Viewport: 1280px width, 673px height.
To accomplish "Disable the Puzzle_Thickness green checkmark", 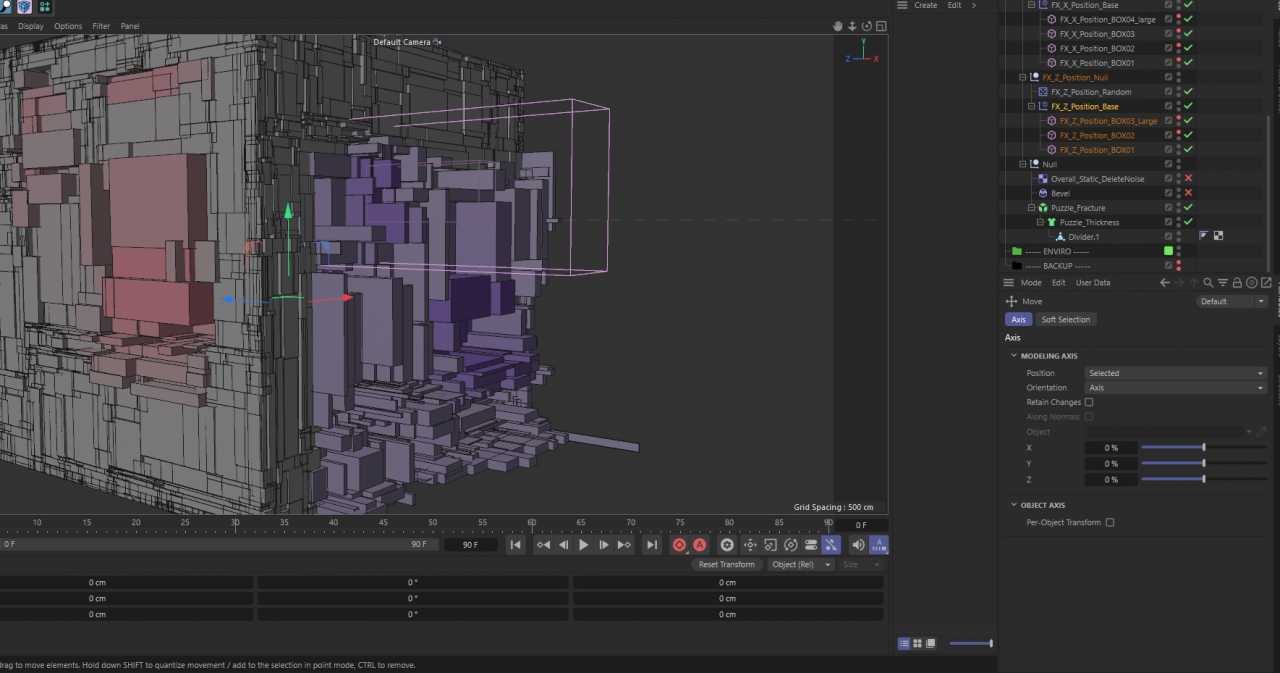I will point(1188,222).
